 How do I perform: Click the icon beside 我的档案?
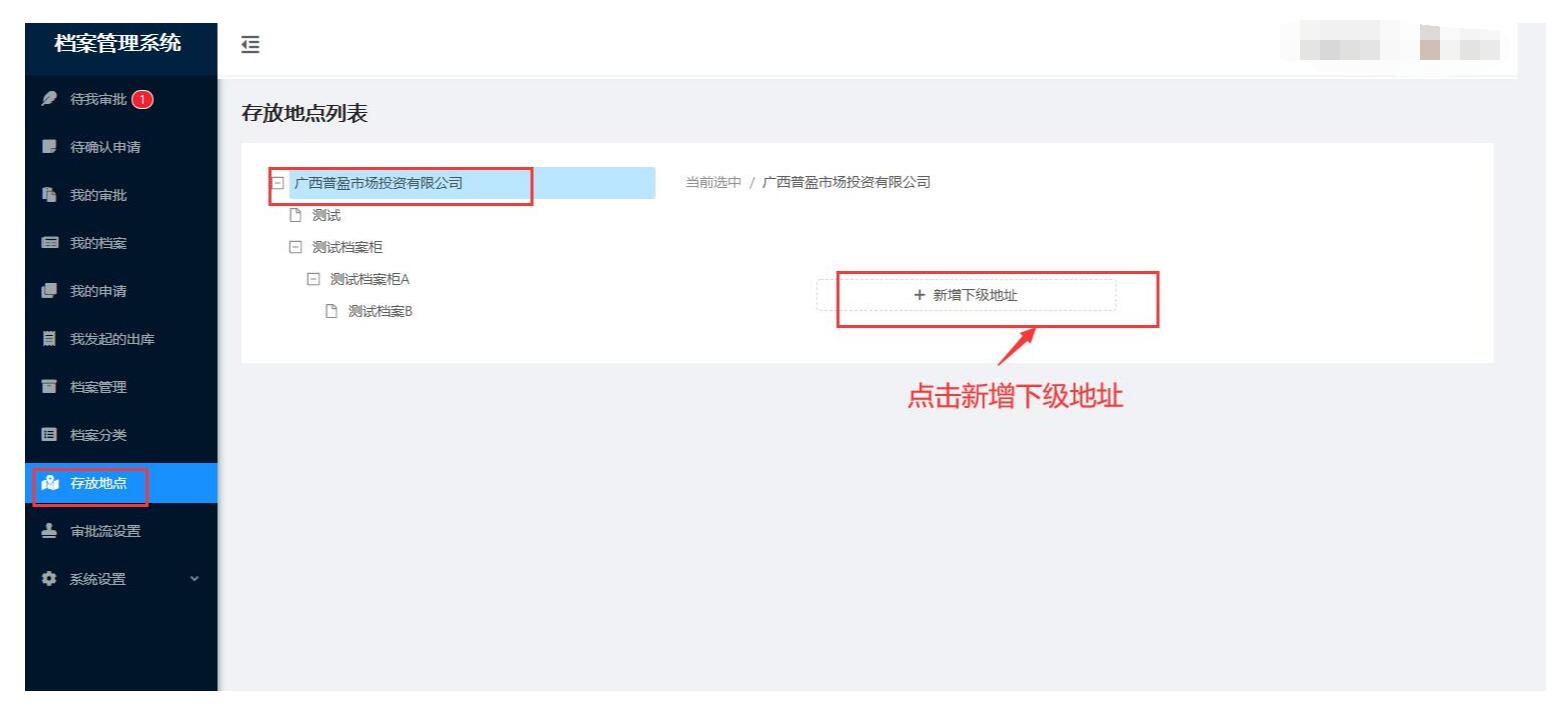47,243
